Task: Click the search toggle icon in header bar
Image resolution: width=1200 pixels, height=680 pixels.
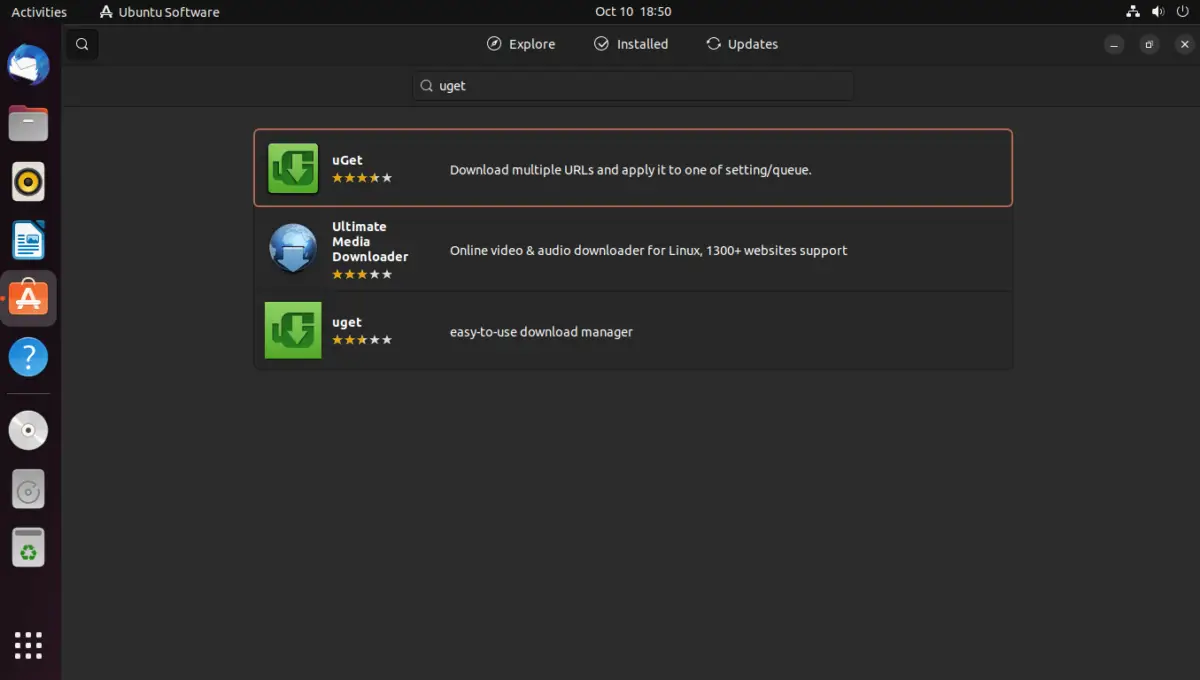Action: 82,44
